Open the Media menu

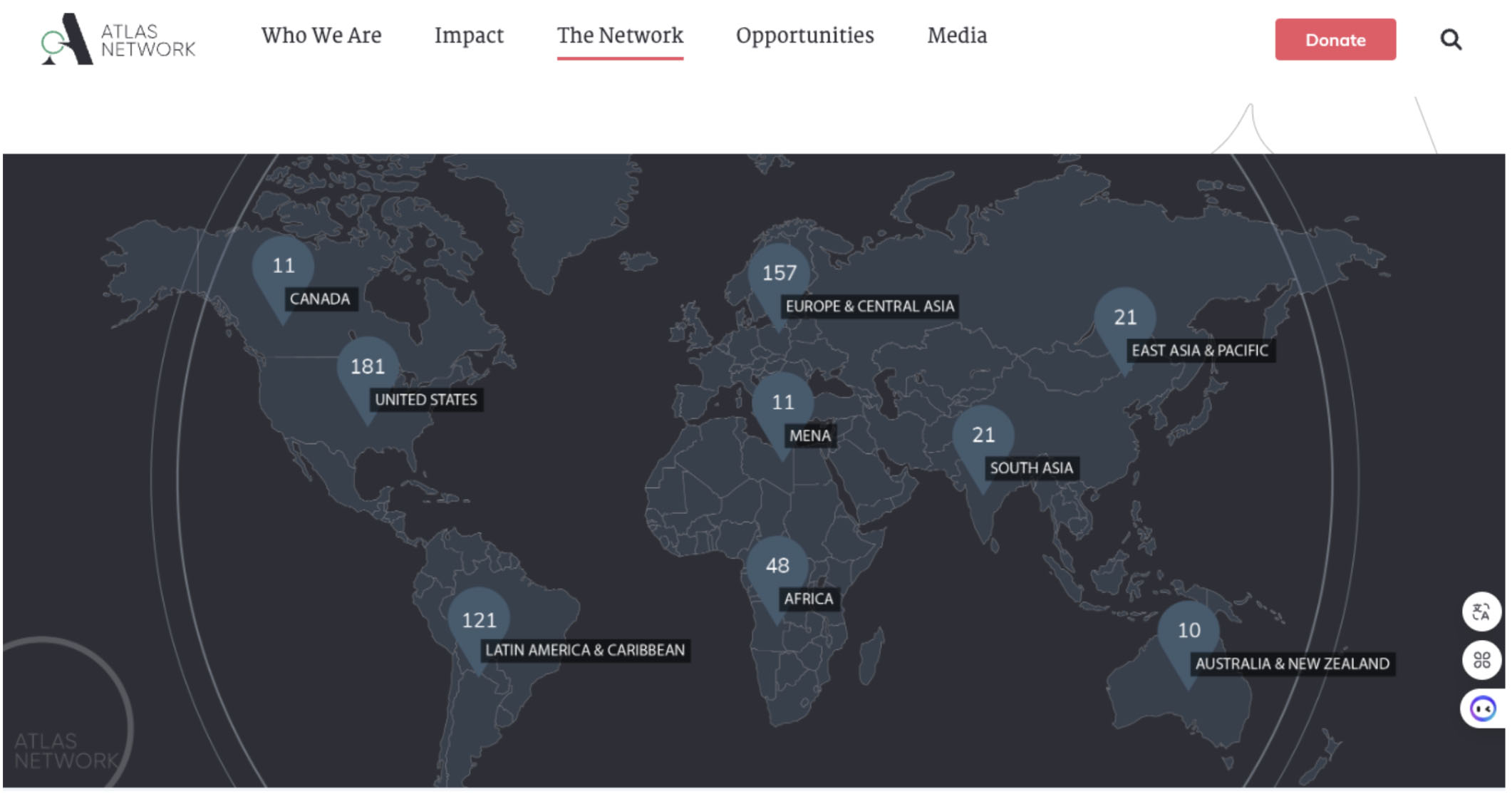(x=957, y=36)
